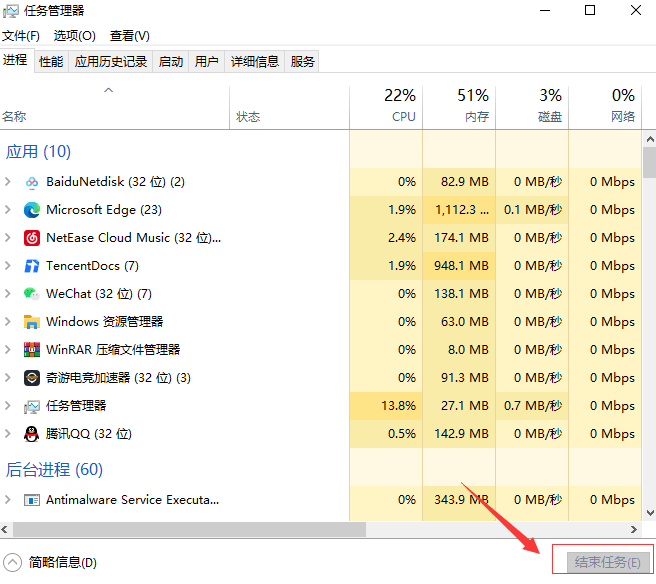This screenshot has height=584, width=656.
Task: Expand the Antimalware Service Executable row
Action: [8, 500]
